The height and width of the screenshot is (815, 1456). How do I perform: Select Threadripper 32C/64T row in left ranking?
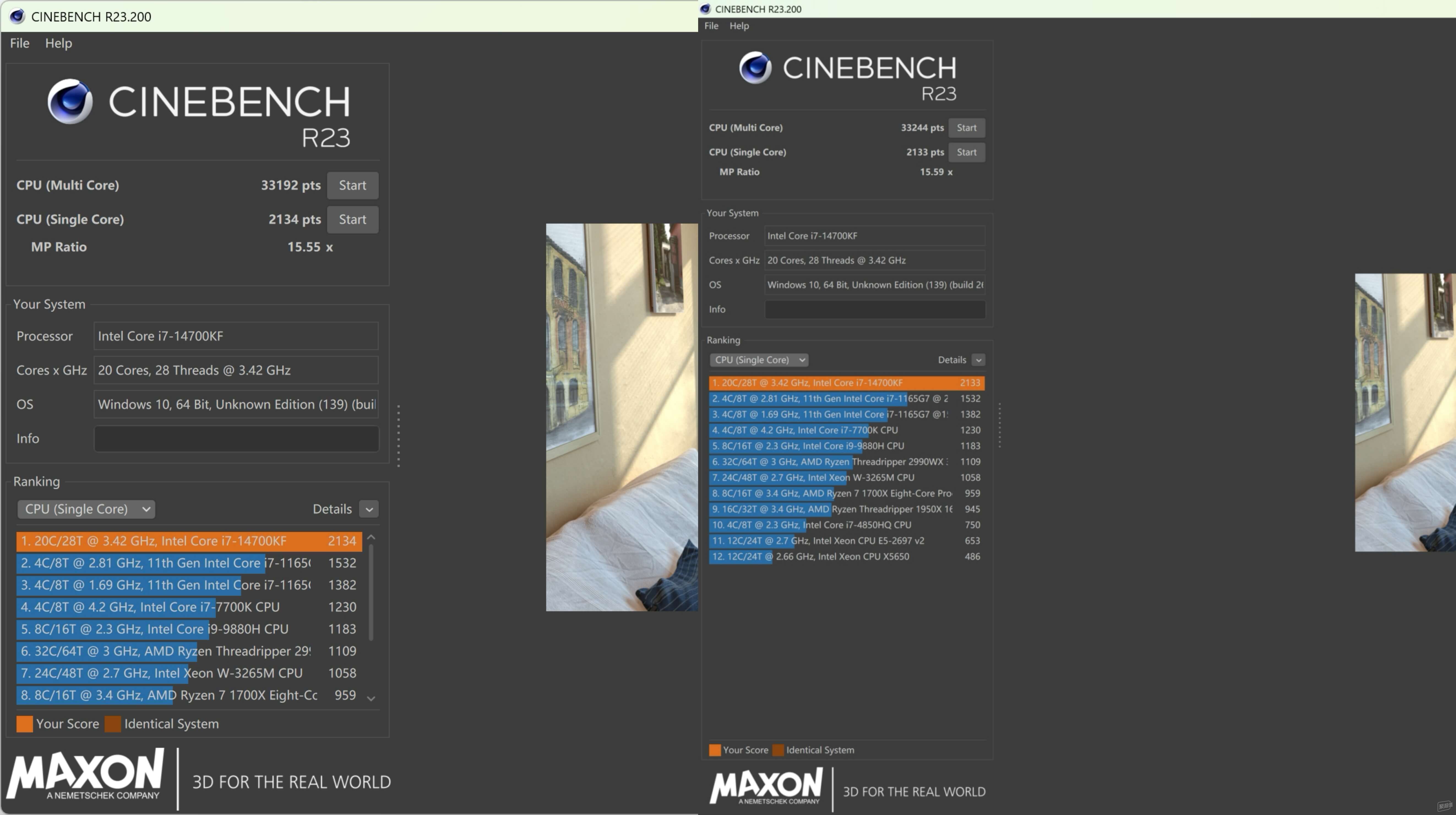[189, 651]
